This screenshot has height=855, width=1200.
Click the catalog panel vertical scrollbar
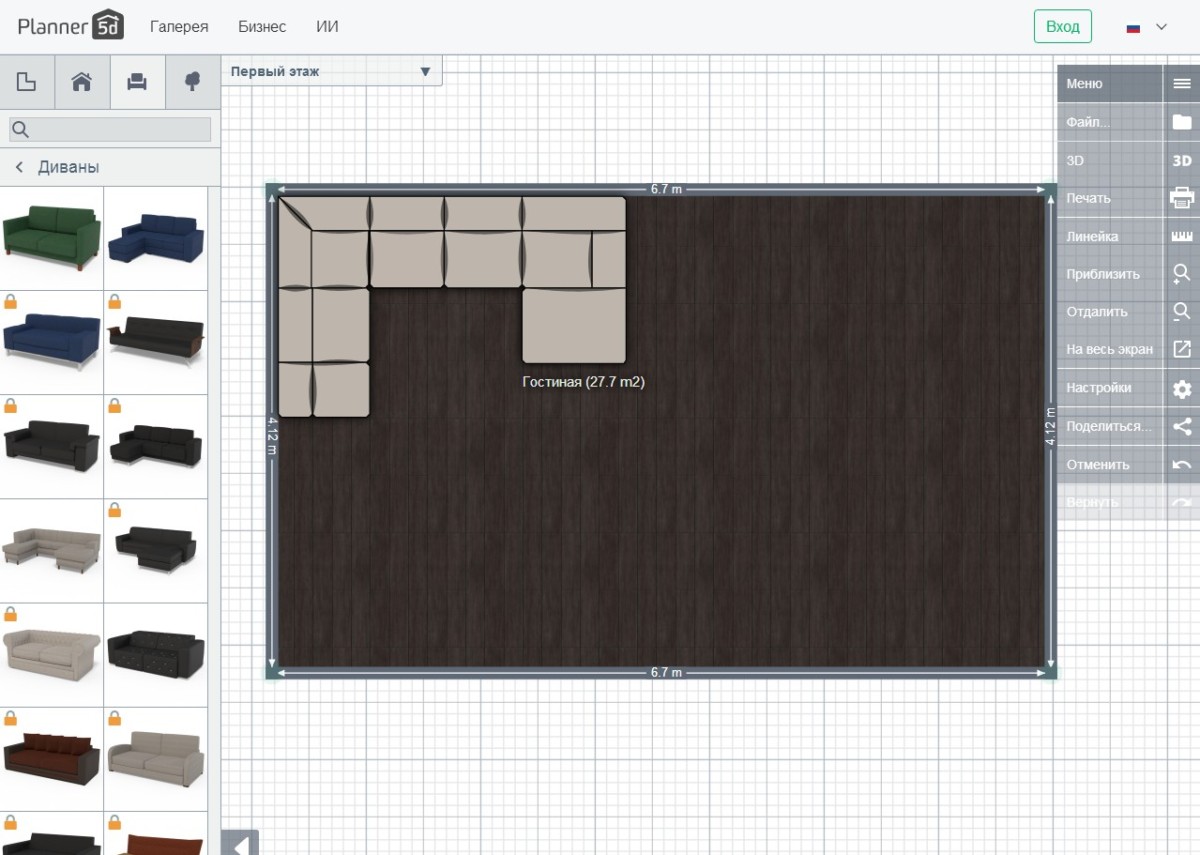coord(213,520)
